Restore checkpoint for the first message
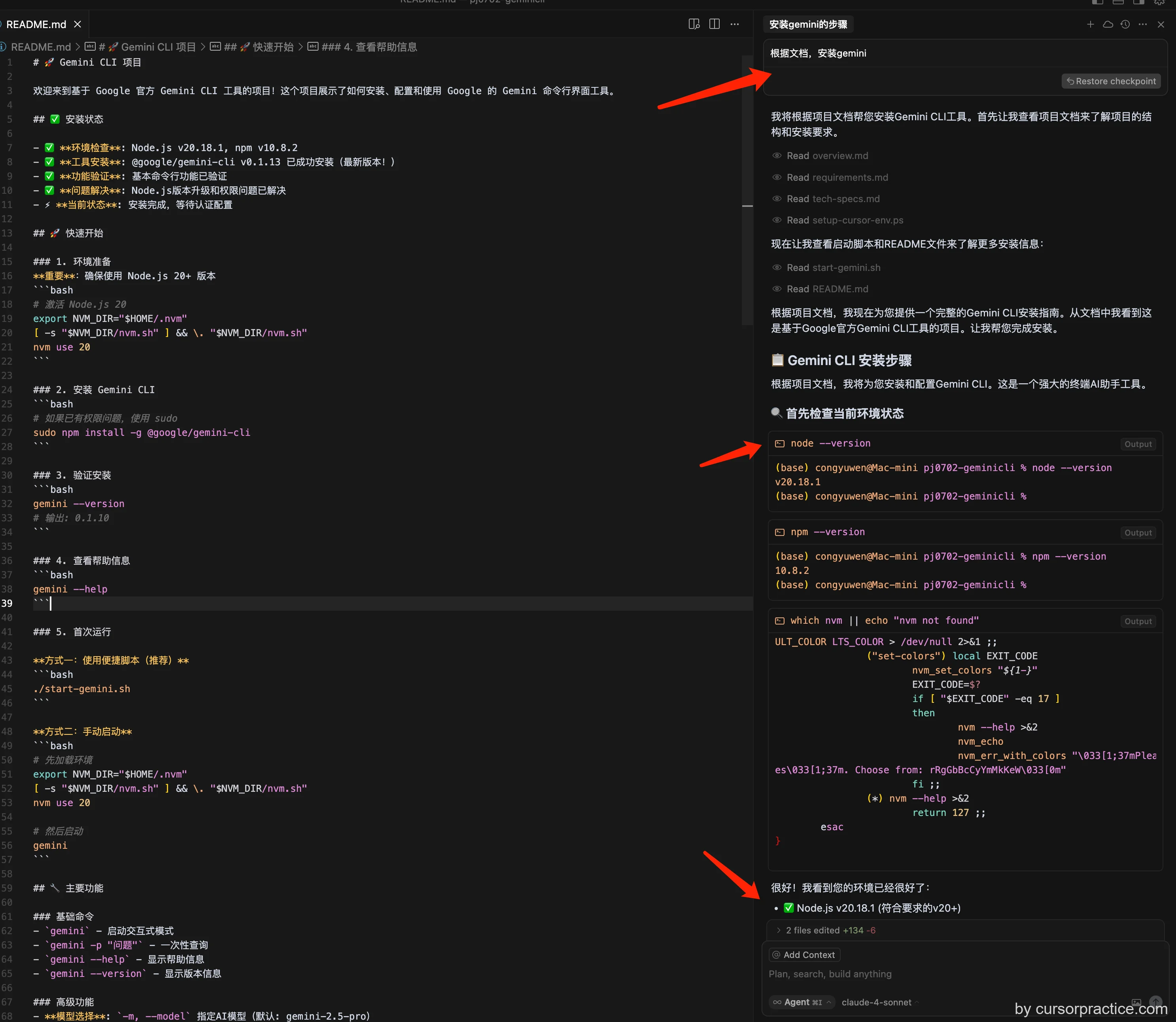 tap(1111, 81)
